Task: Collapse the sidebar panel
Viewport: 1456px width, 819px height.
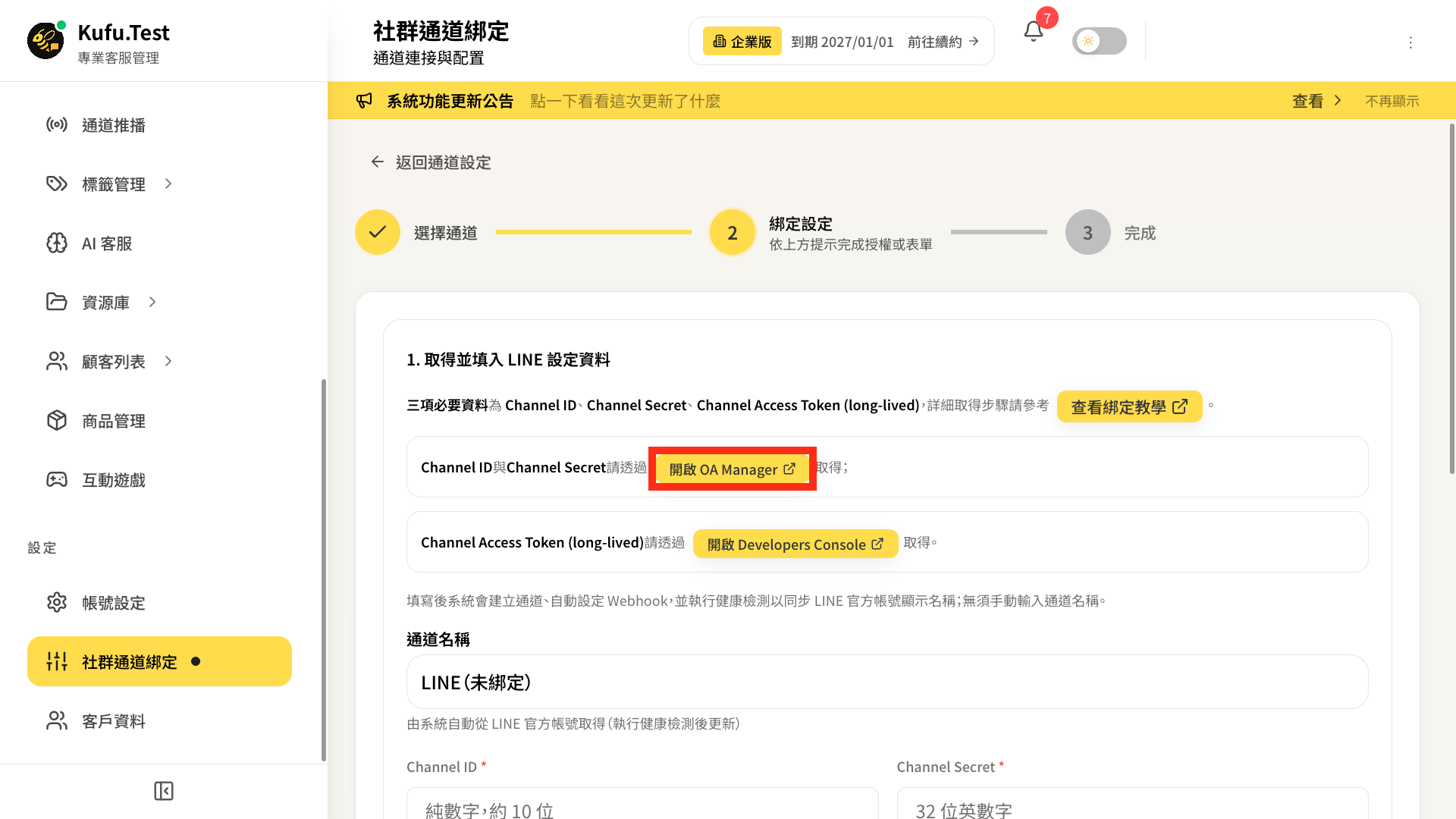Action: click(x=164, y=791)
